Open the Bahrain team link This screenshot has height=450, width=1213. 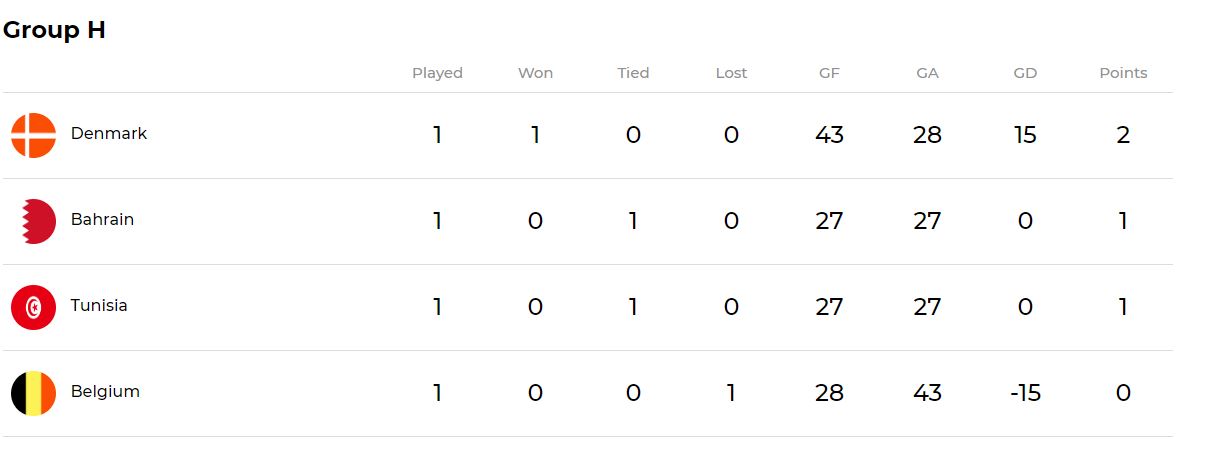pos(102,219)
